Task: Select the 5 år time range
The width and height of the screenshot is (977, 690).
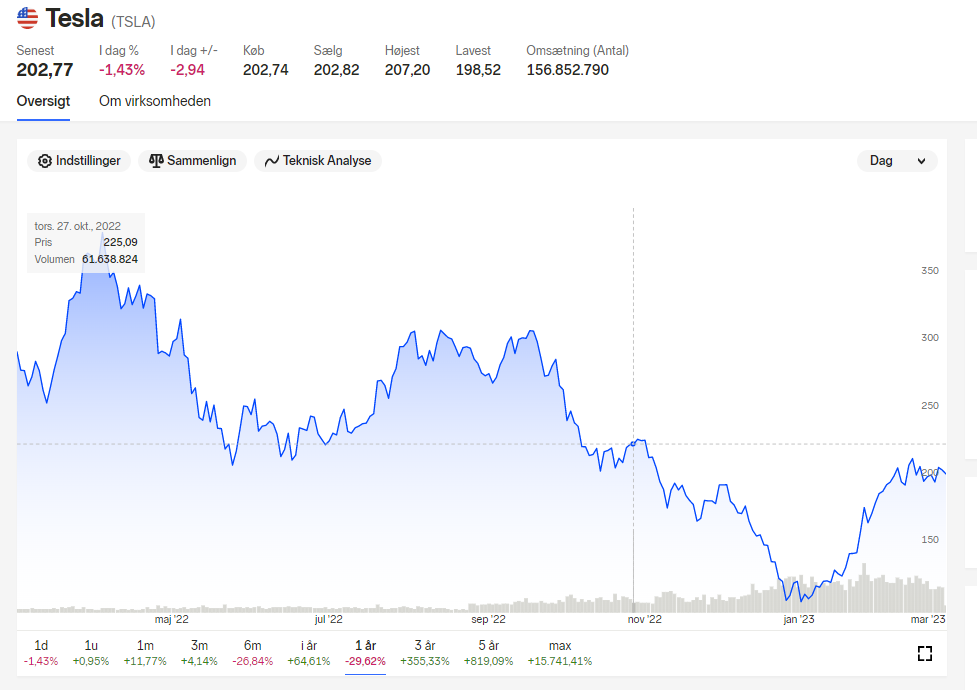Action: point(488,653)
